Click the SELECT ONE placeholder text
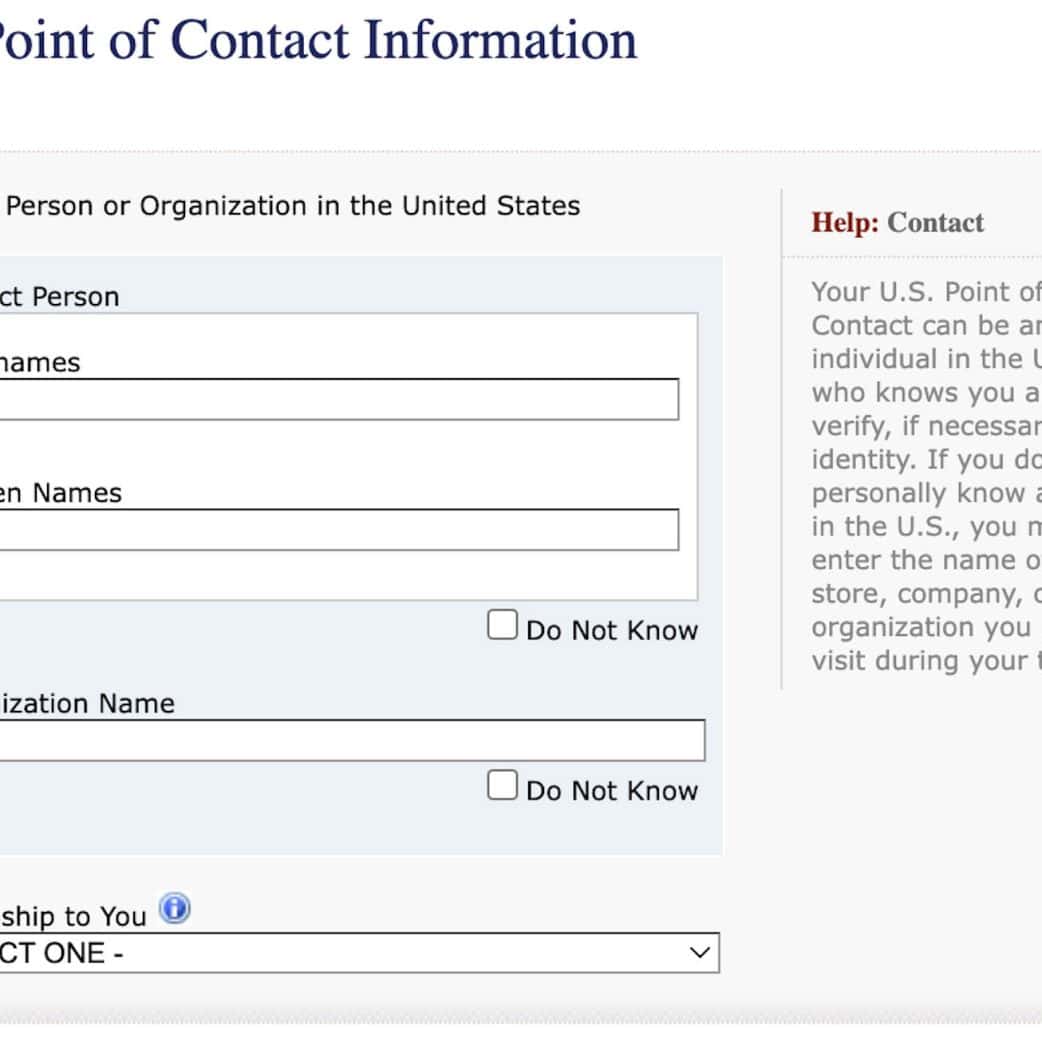The height and width of the screenshot is (1042, 1042). point(60,953)
